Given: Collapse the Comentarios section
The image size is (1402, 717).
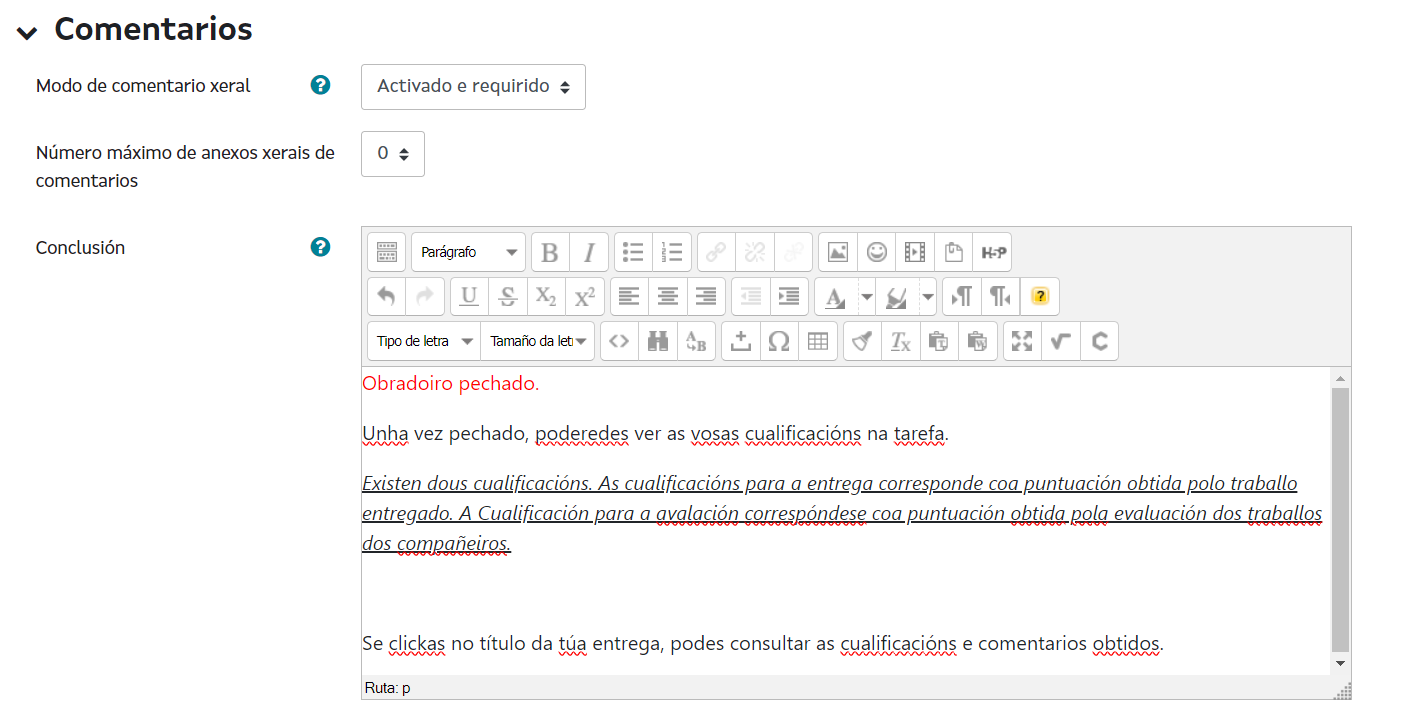Looking at the screenshot, I should click(27, 31).
